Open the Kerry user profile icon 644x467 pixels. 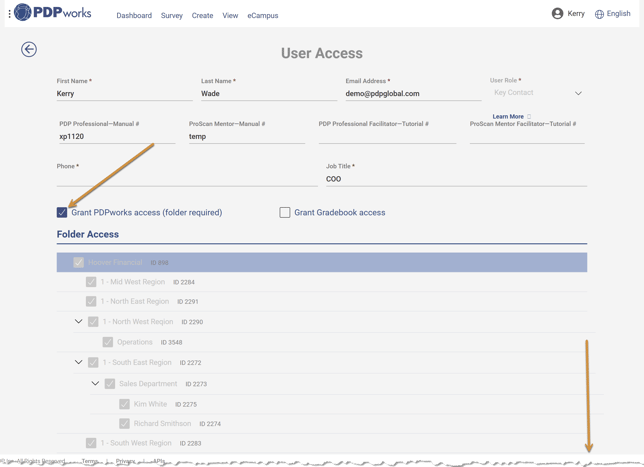(x=557, y=14)
